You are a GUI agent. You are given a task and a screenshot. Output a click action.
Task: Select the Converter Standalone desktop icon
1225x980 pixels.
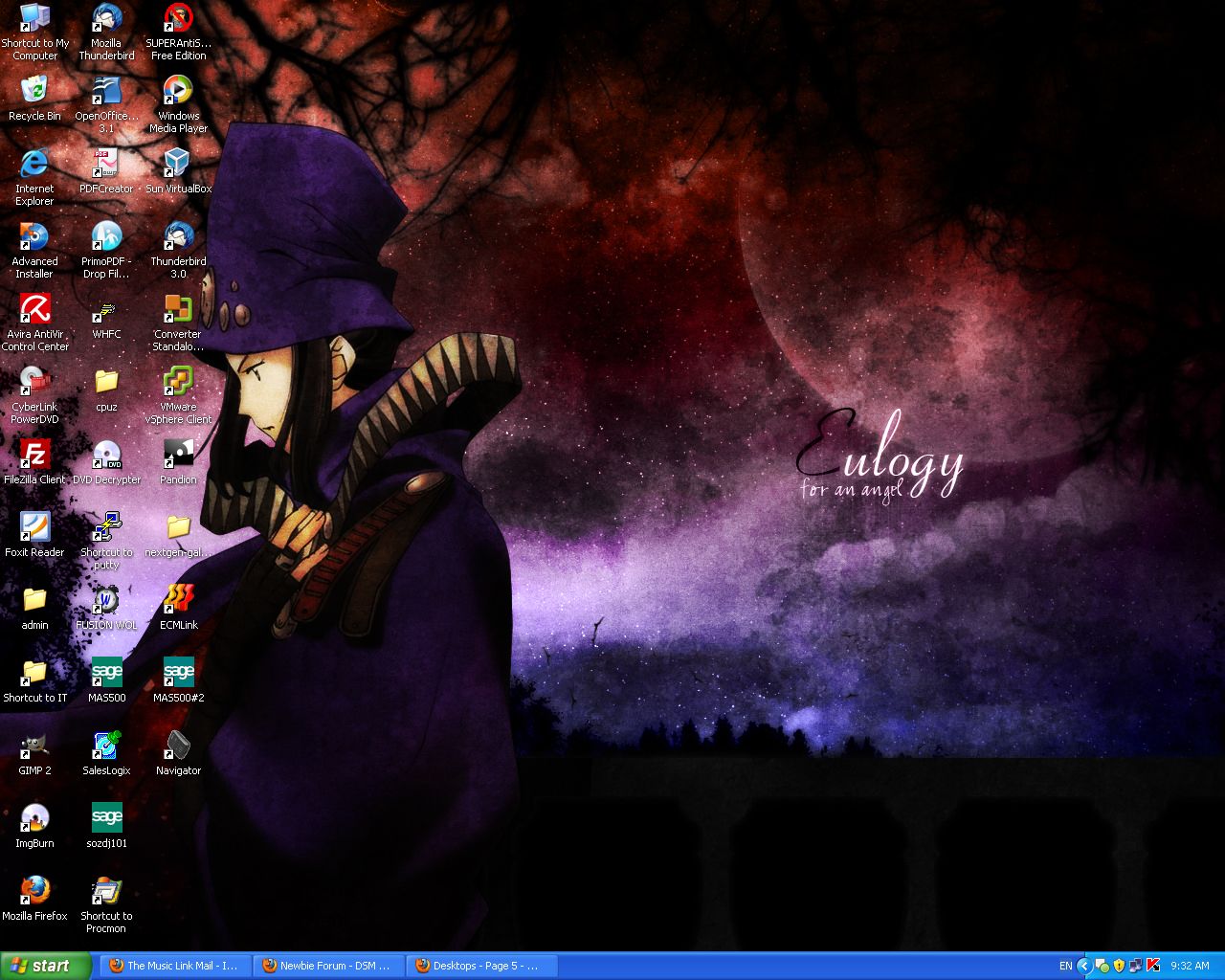click(178, 323)
